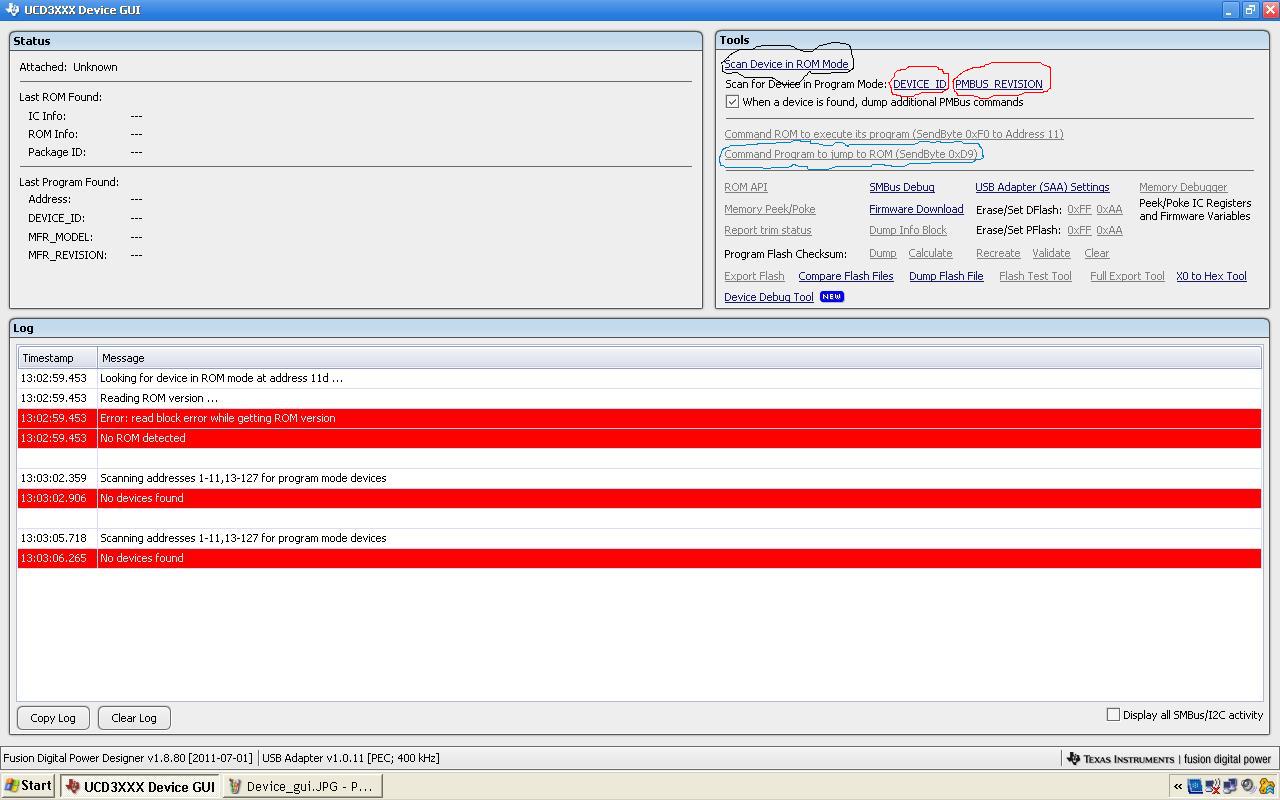Open the Memory Debugger link

pyautogui.click(x=1182, y=187)
